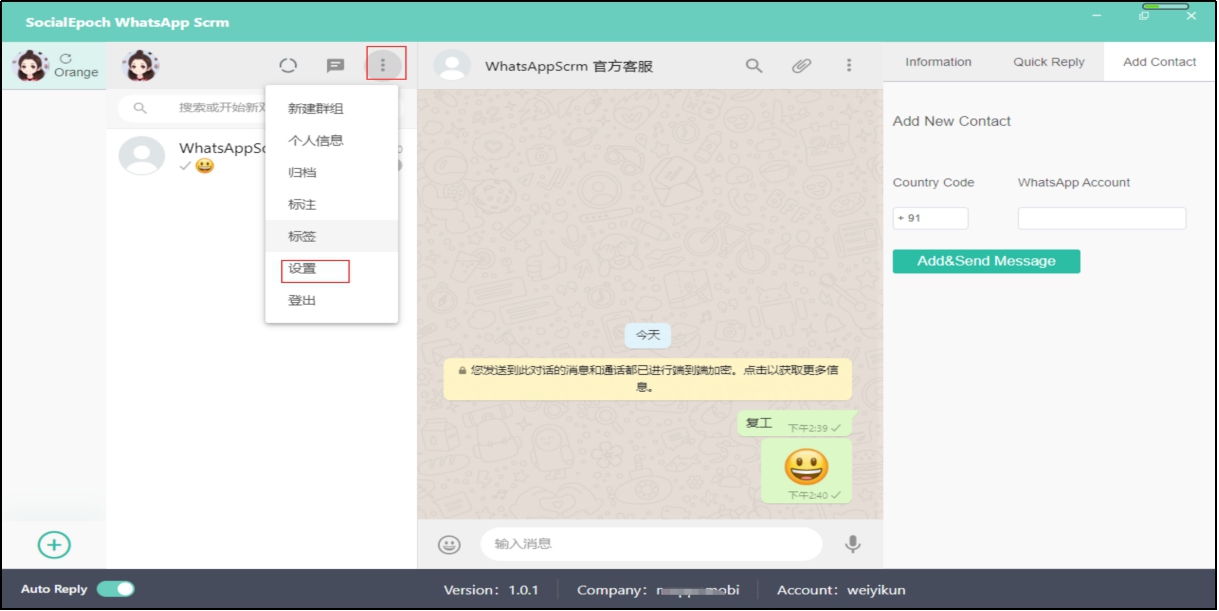Click the Company status bar text
The image size is (1219, 611).
pyautogui.click(x=658, y=590)
